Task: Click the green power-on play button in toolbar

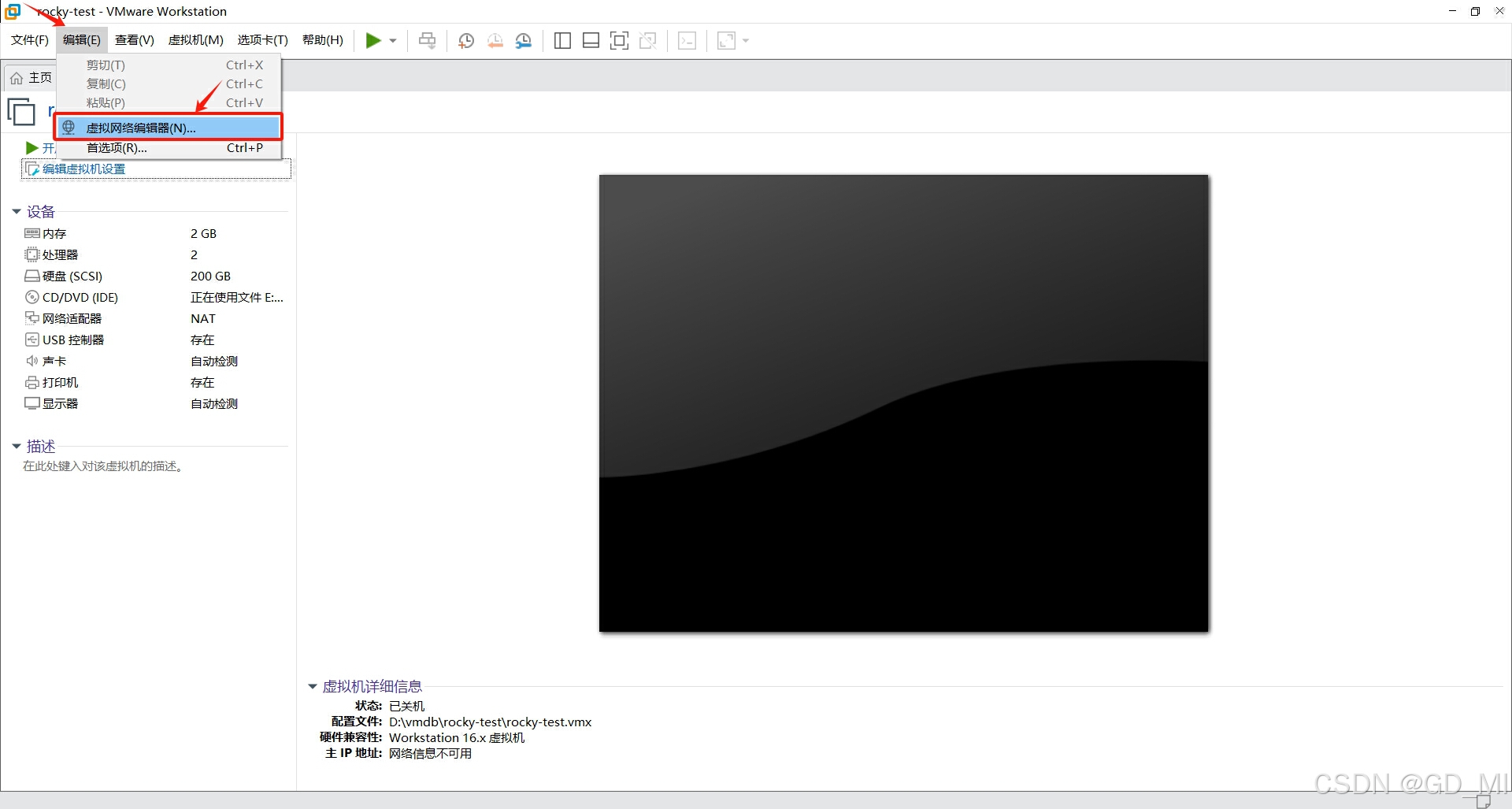Action: 373,40
